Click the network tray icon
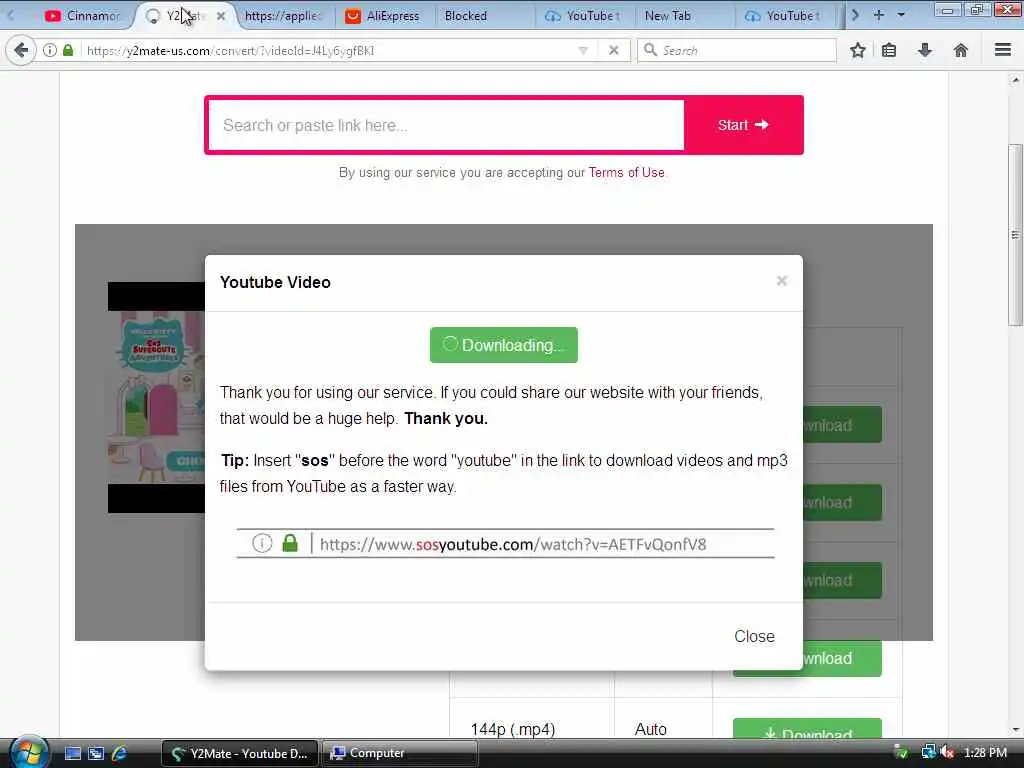 coord(928,752)
